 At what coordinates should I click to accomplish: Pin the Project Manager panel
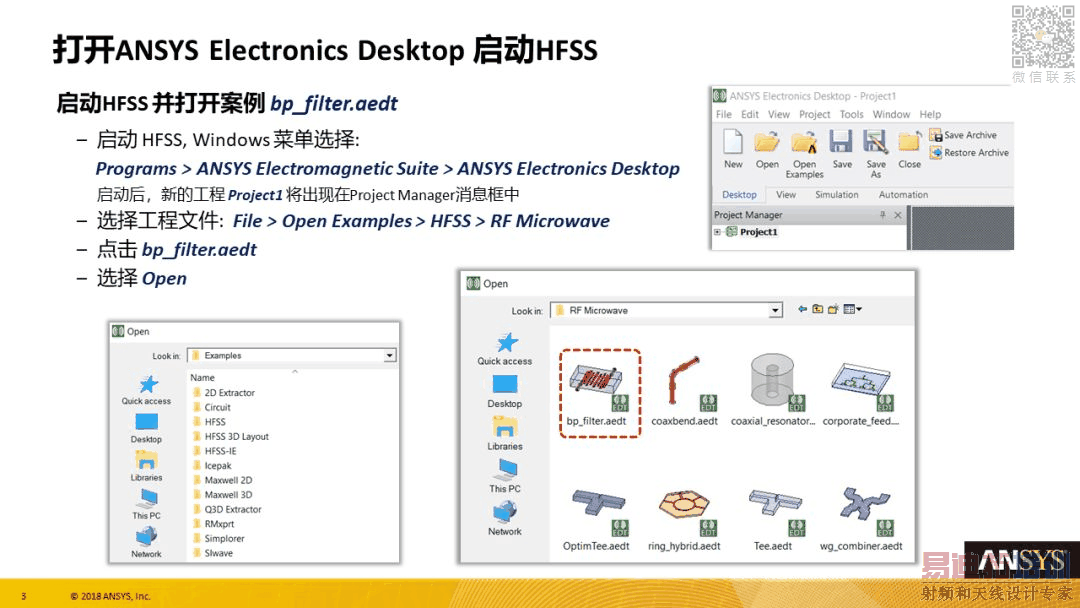click(882, 215)
